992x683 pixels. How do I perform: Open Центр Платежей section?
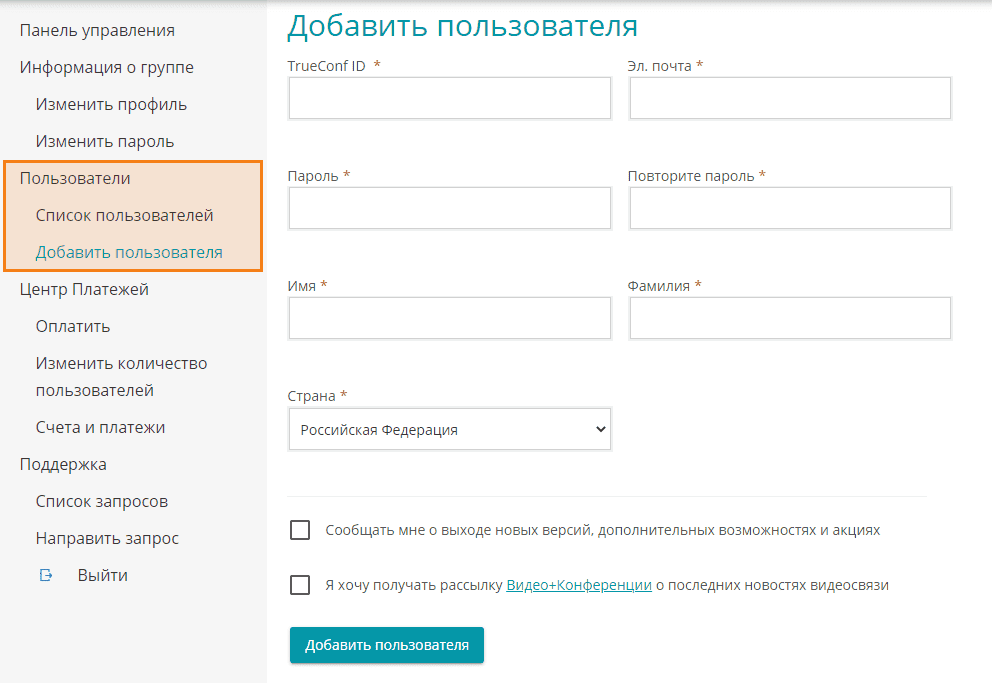pyautogui.click(x=84, y=290)
